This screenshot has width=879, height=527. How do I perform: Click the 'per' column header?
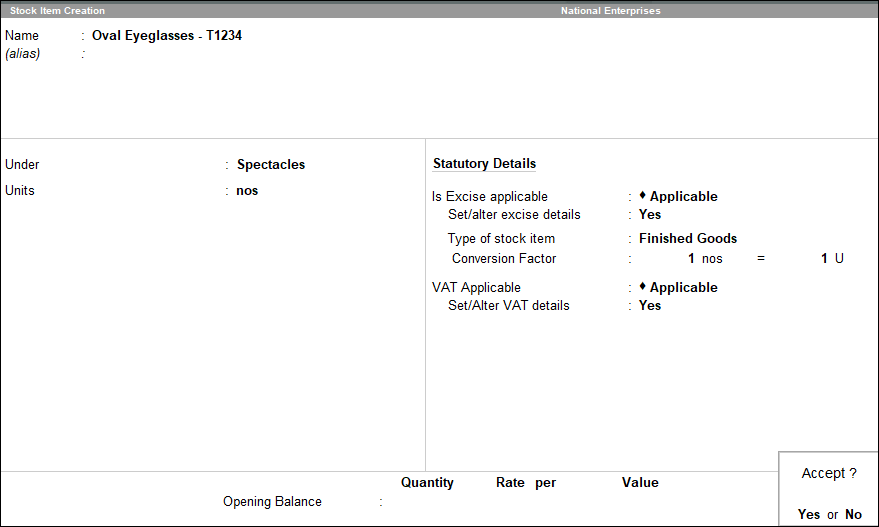545,483
